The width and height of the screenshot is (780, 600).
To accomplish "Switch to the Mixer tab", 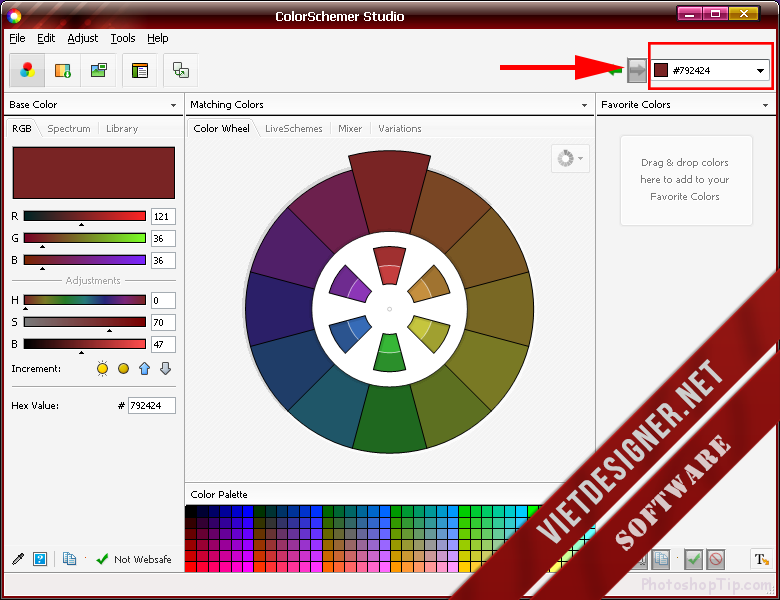I will click(350, 128).
